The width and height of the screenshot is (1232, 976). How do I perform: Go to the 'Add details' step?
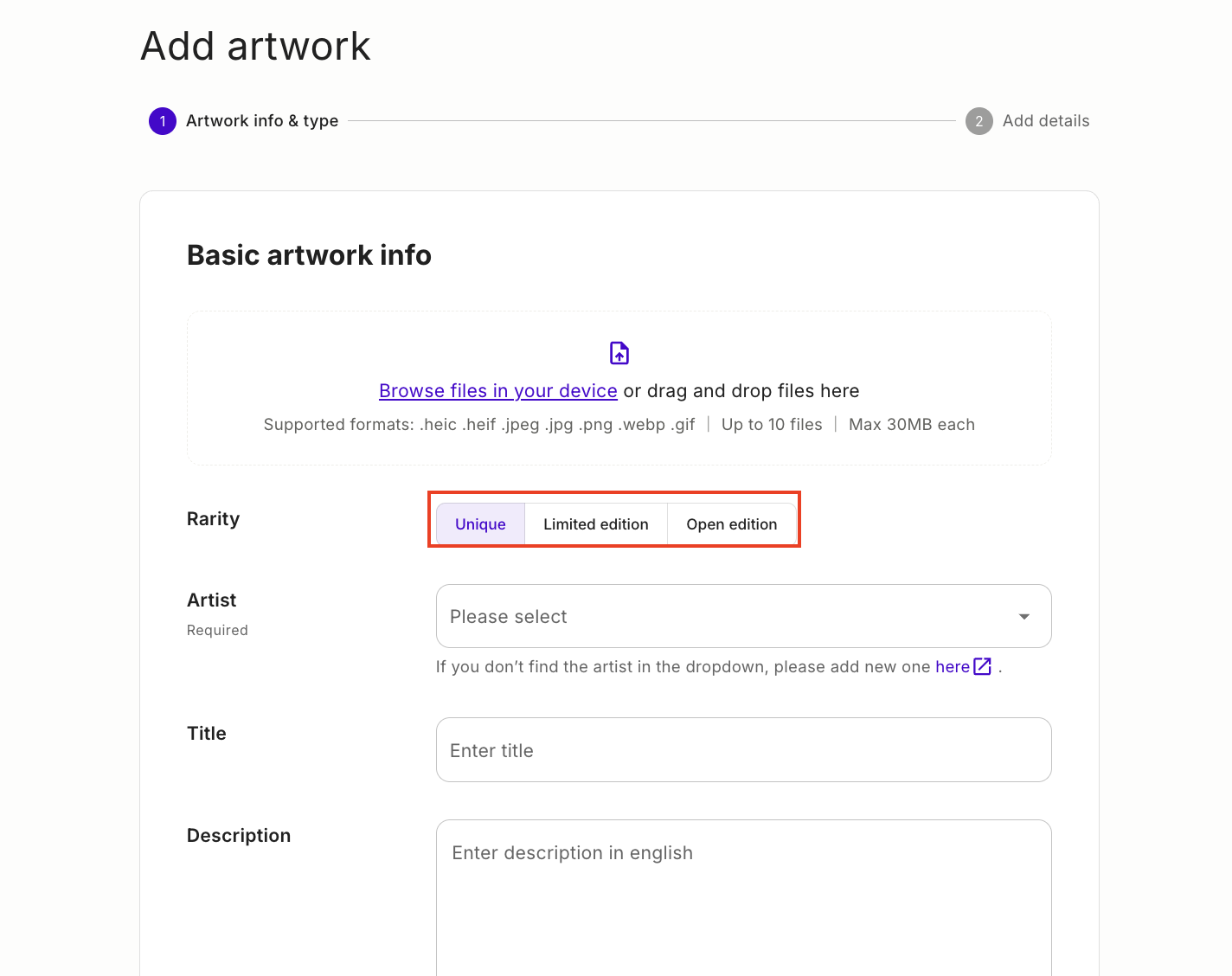pyautogui.click(x=1046, y=121)
